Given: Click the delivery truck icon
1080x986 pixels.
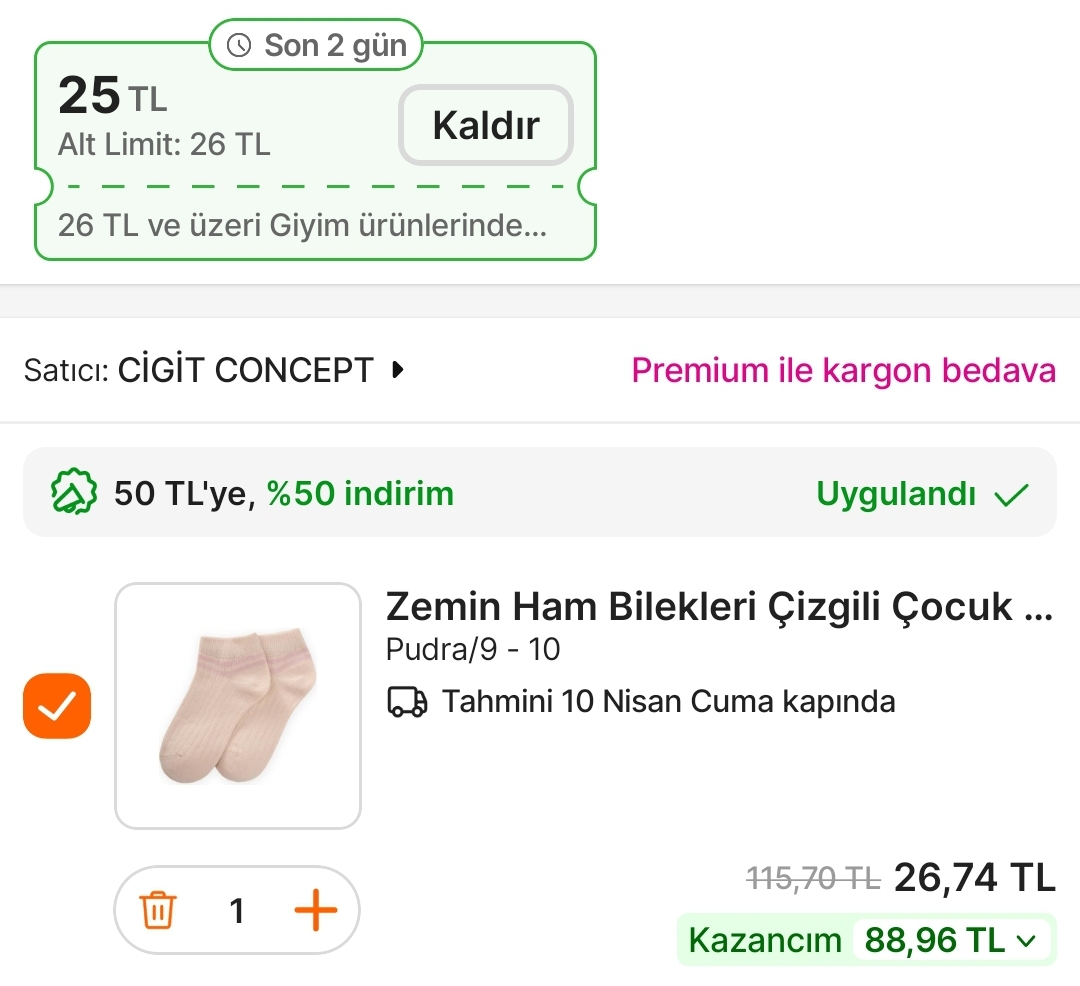Looking at the screenshot, I should (406, 702).
